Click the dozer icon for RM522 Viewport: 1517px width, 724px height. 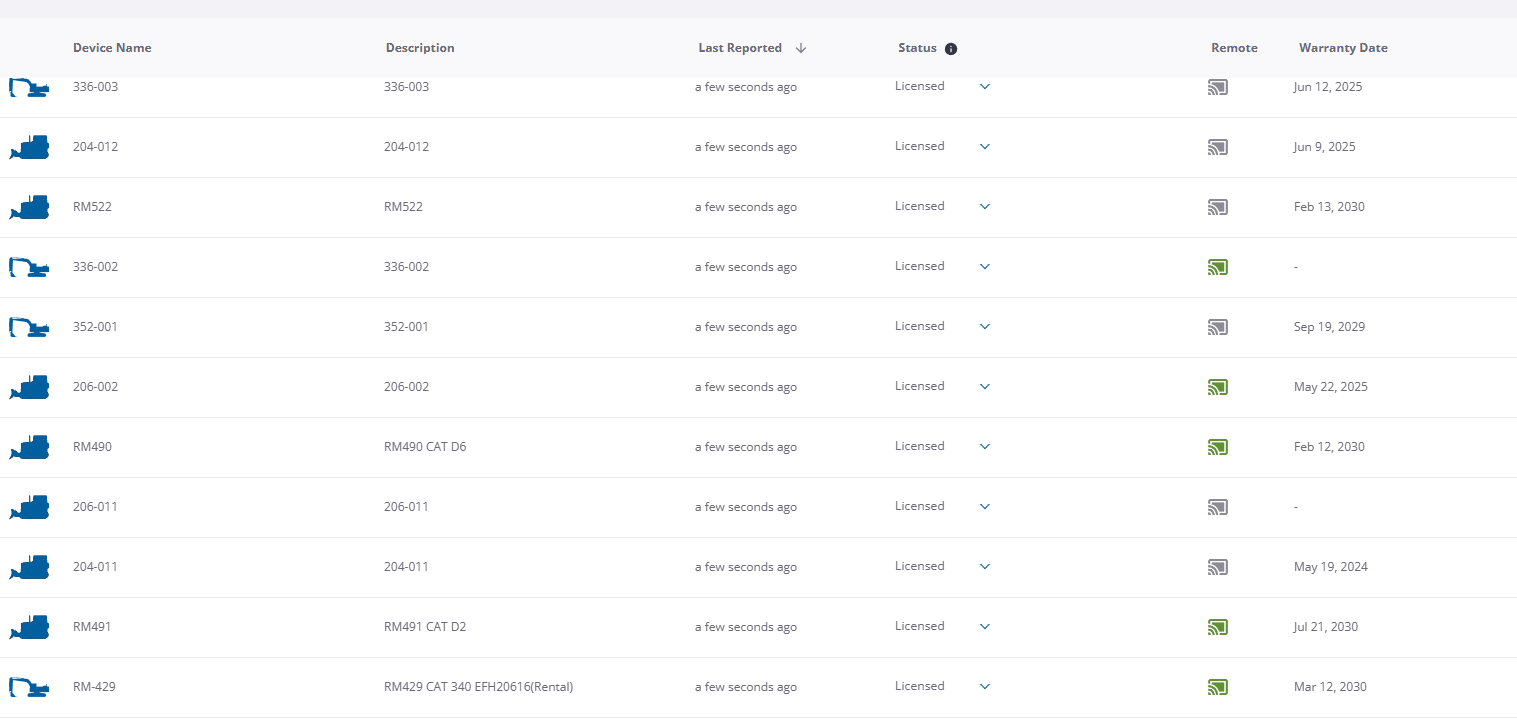[x=30, y=207]
